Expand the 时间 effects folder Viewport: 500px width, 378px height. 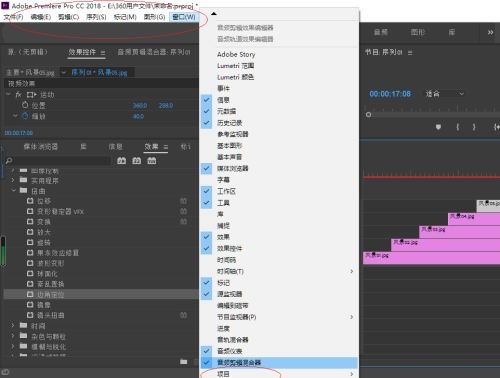(13, 325)
